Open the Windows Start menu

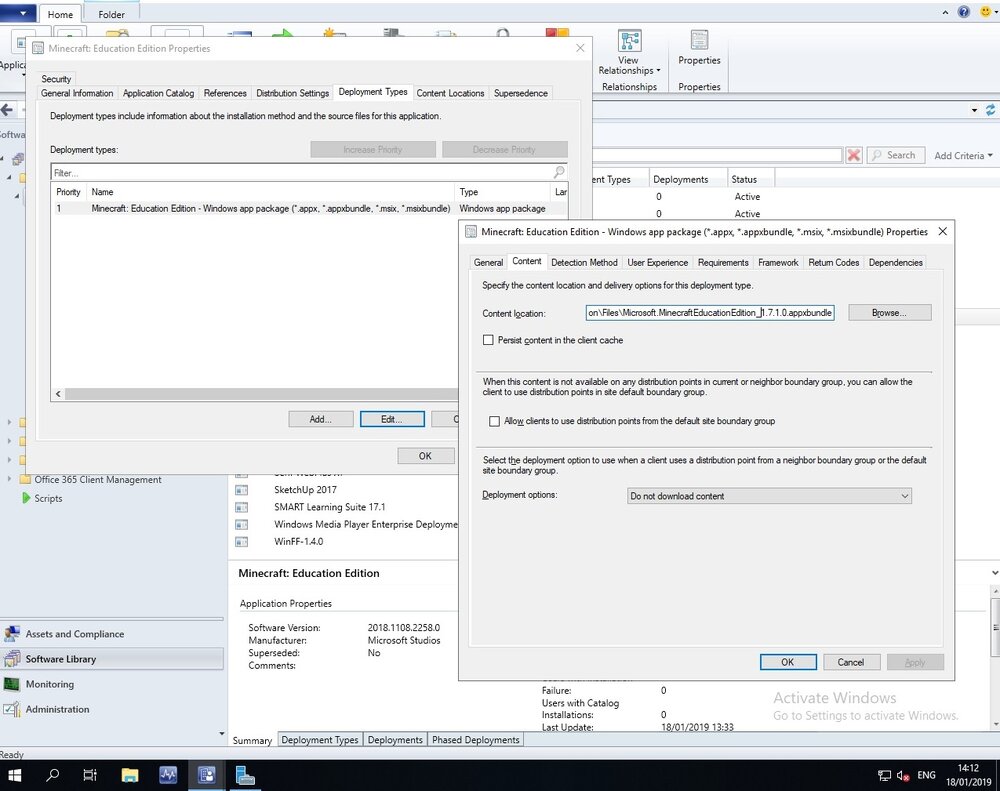[14, 775]
